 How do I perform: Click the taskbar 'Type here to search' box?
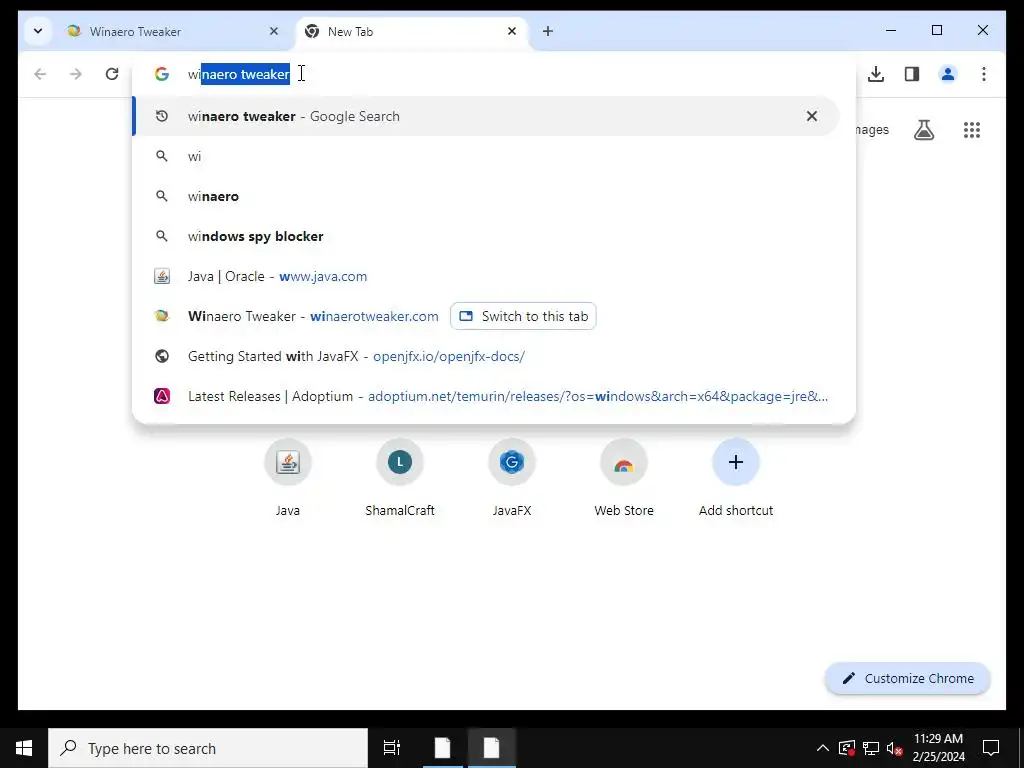click(208, 748)
